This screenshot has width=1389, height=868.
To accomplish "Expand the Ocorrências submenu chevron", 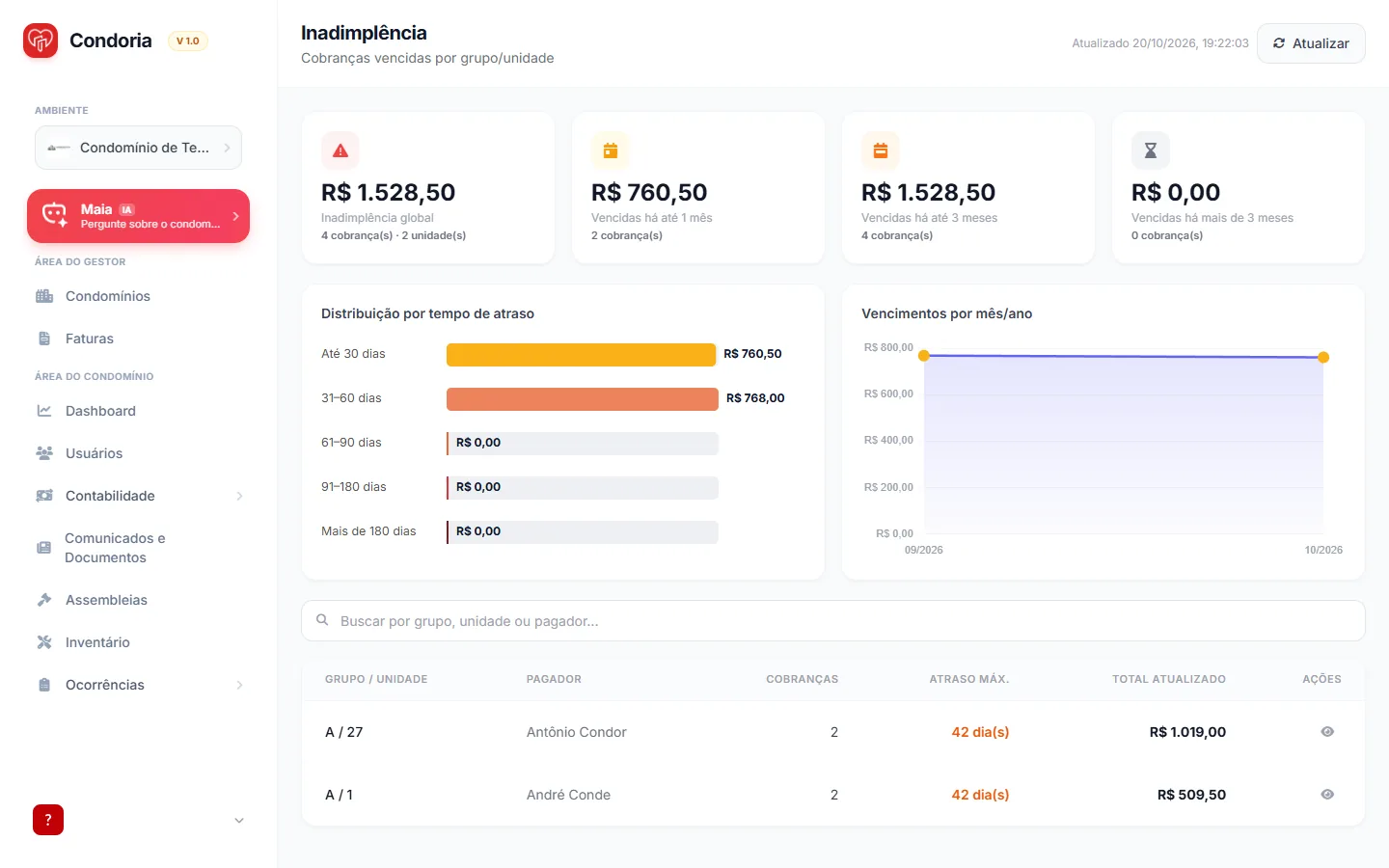I will click(239, 685).
